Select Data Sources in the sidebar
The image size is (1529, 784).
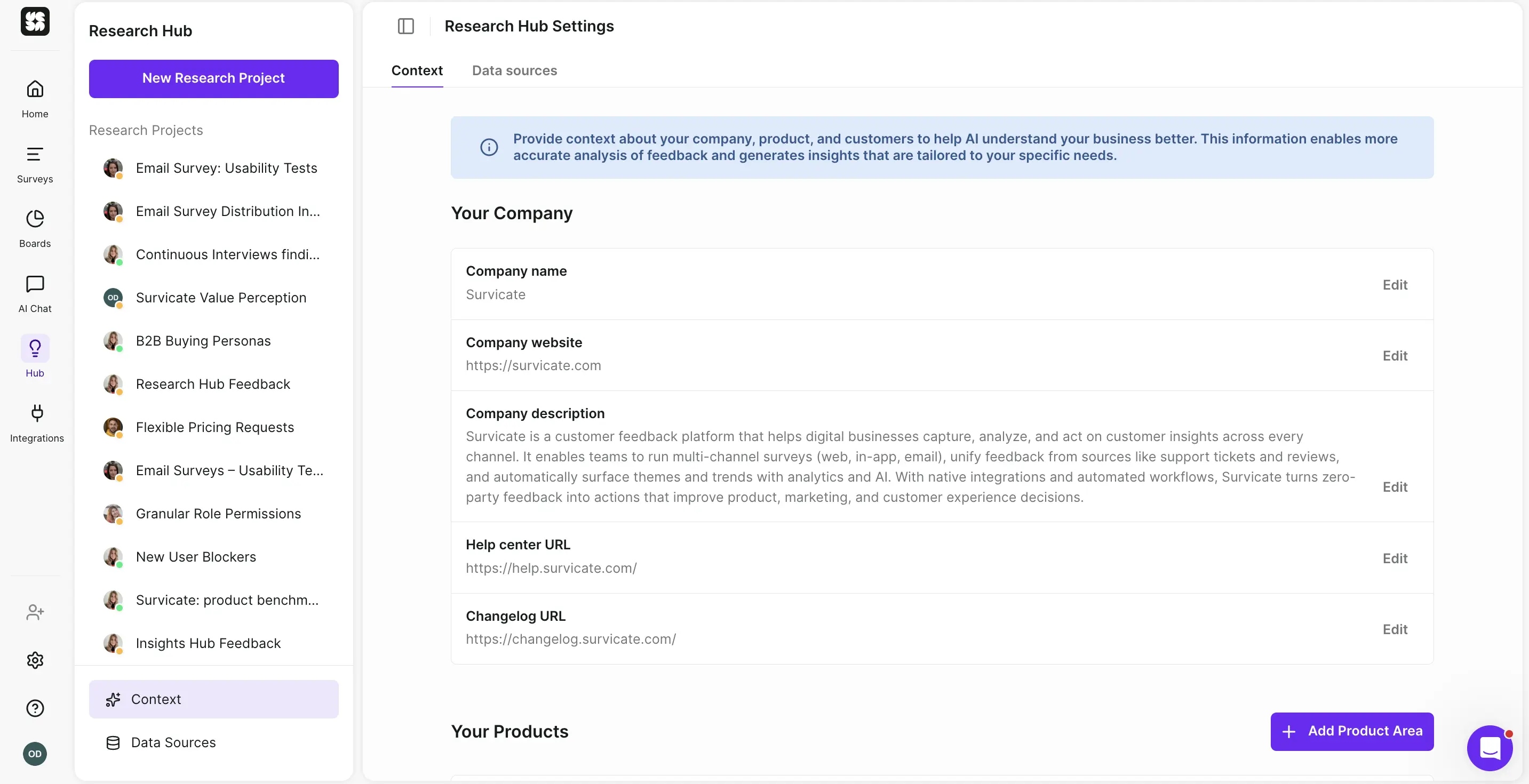[x=214, y=742]
